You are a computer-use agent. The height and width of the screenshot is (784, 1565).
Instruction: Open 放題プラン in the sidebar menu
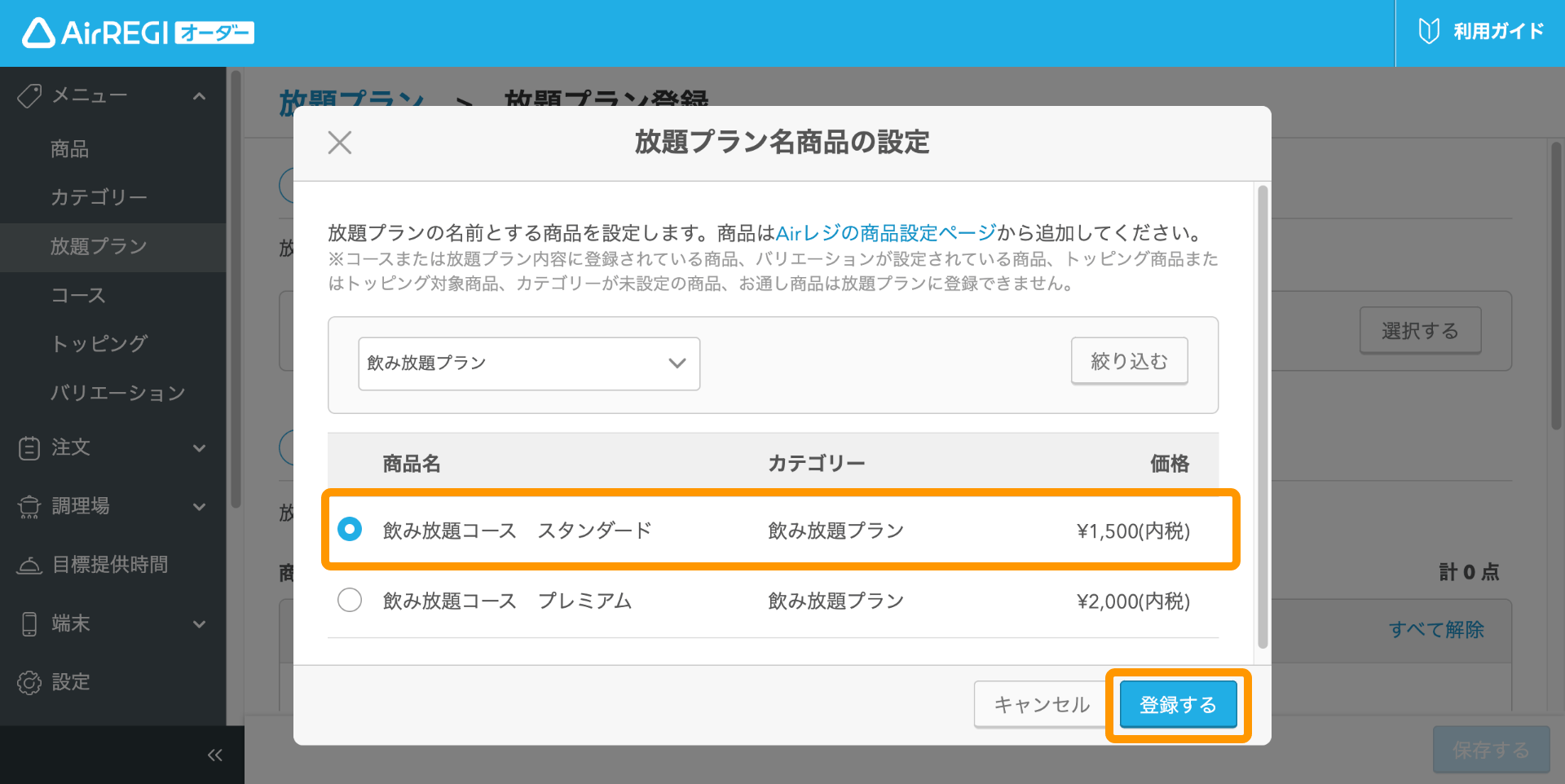point(99,246)
